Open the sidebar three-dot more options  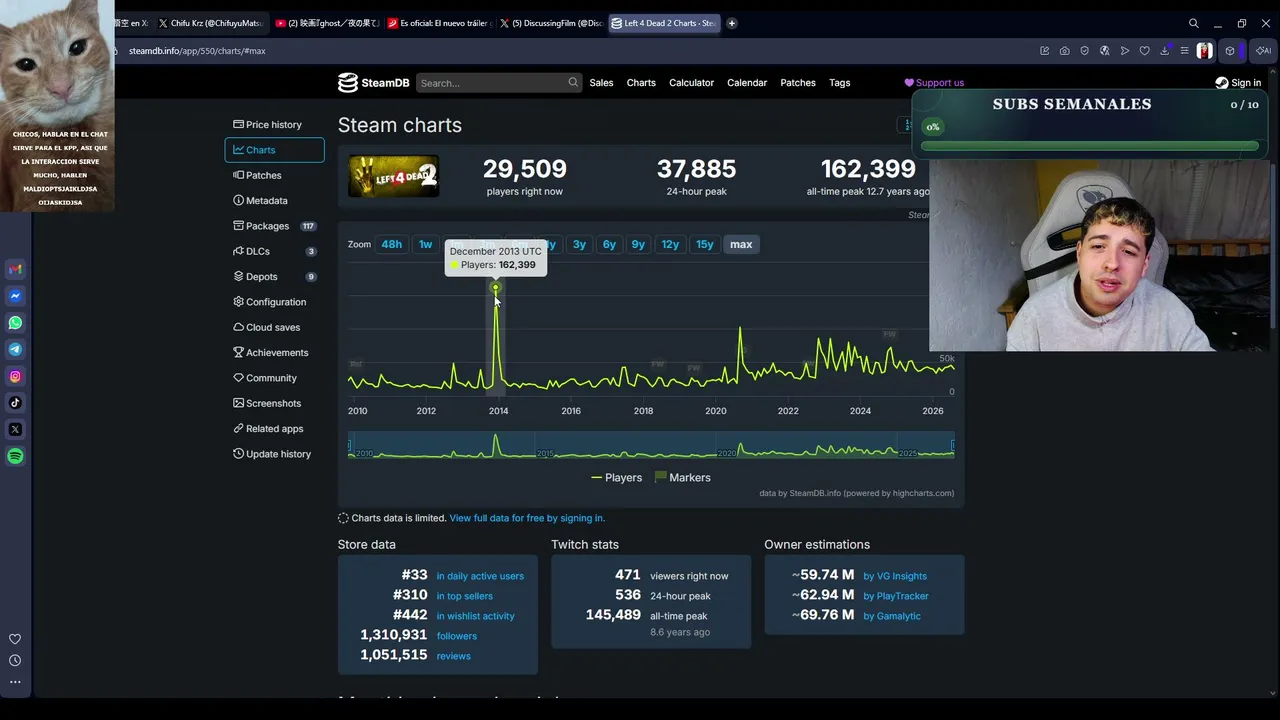click(x=15, y=682)
